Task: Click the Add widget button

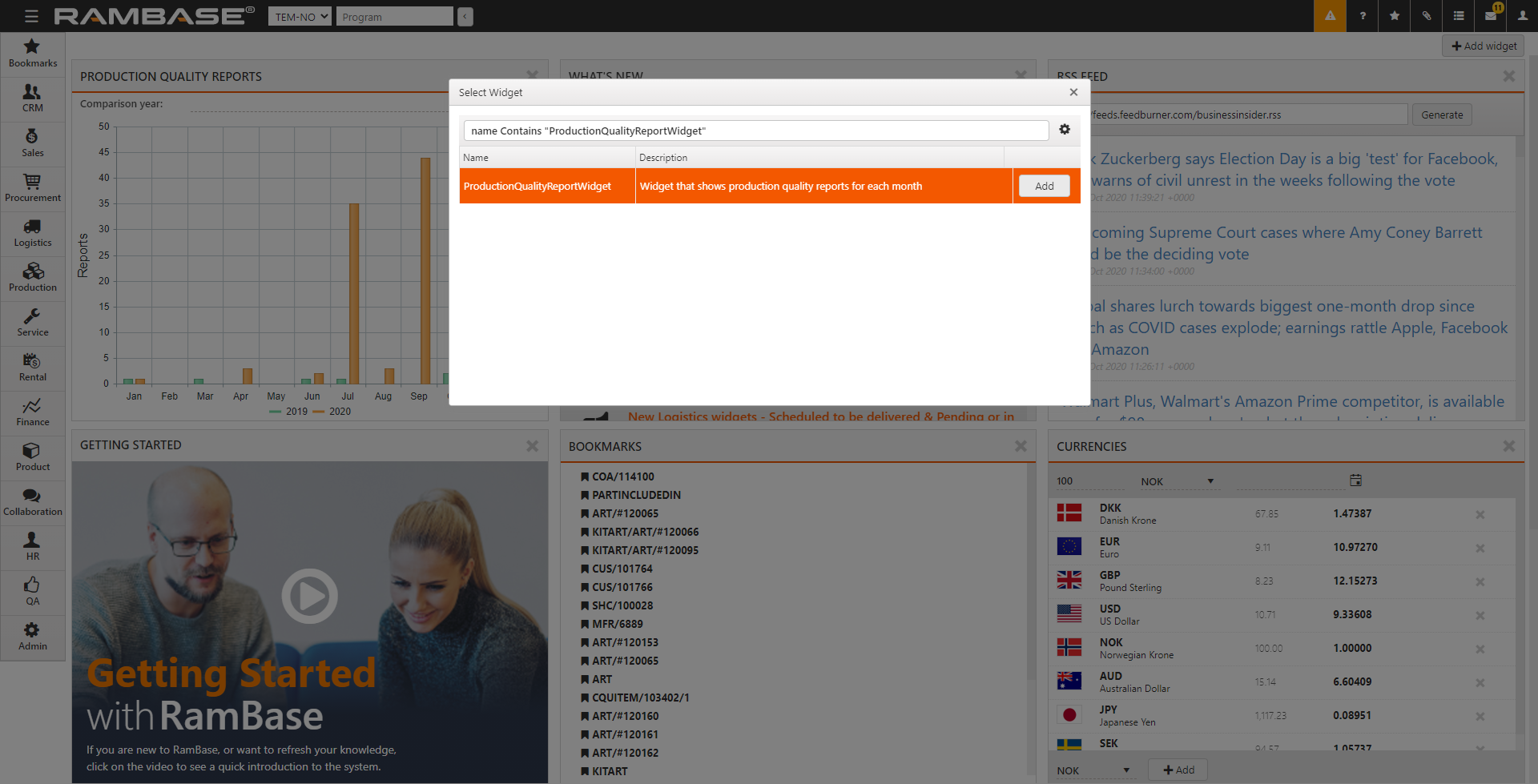Action: click(1484, 46)
